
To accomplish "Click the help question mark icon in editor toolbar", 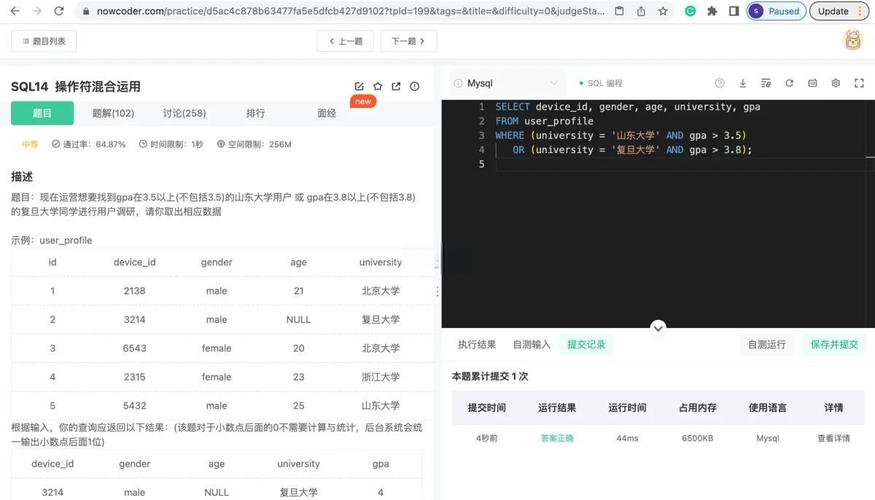I will click(720, 83).
